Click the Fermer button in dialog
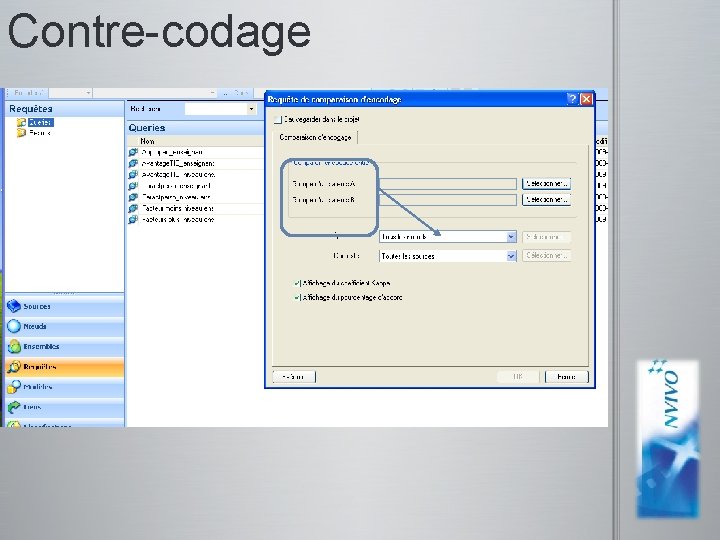Screen dimensions: 720x540 (566, 377)
